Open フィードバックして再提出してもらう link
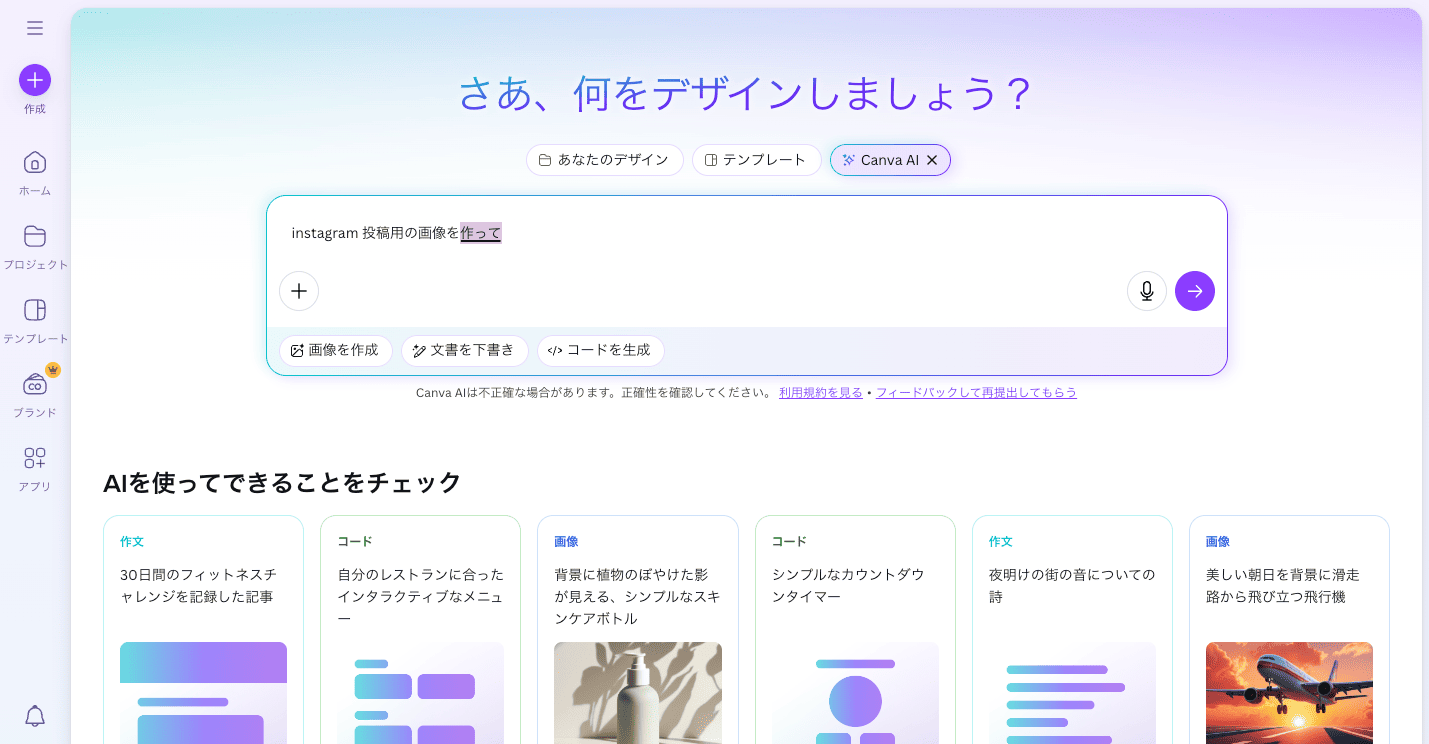This screenshot has height=744, width=1429. point(976,393)
